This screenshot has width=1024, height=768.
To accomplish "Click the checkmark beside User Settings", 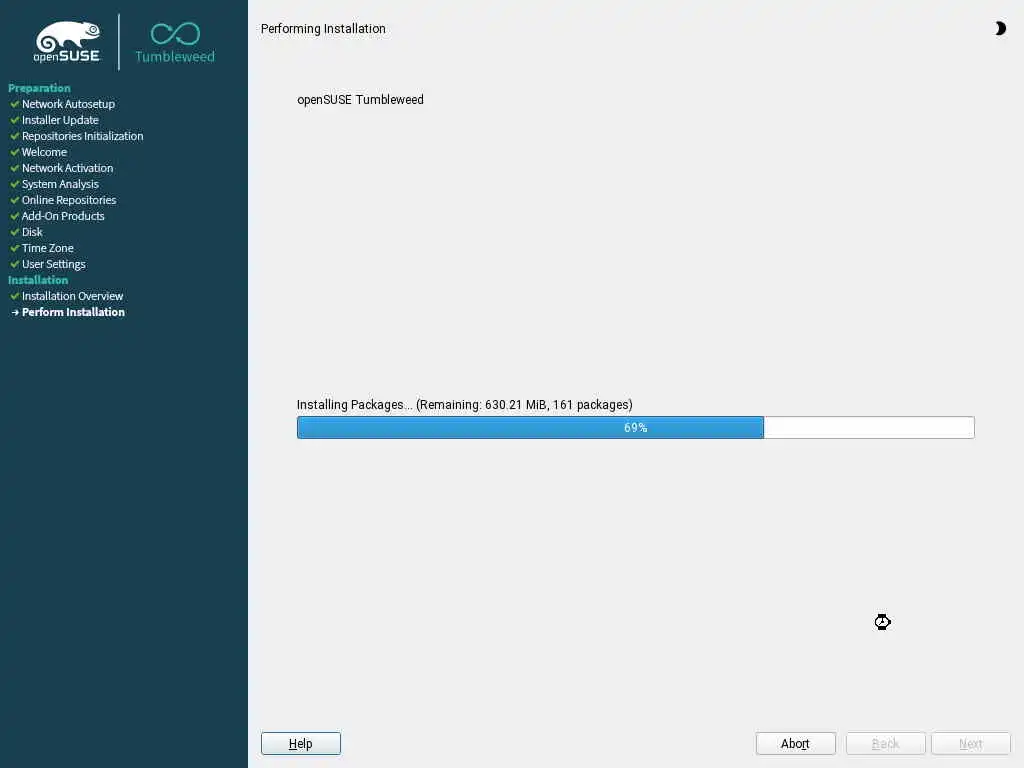I will (14, 264).
